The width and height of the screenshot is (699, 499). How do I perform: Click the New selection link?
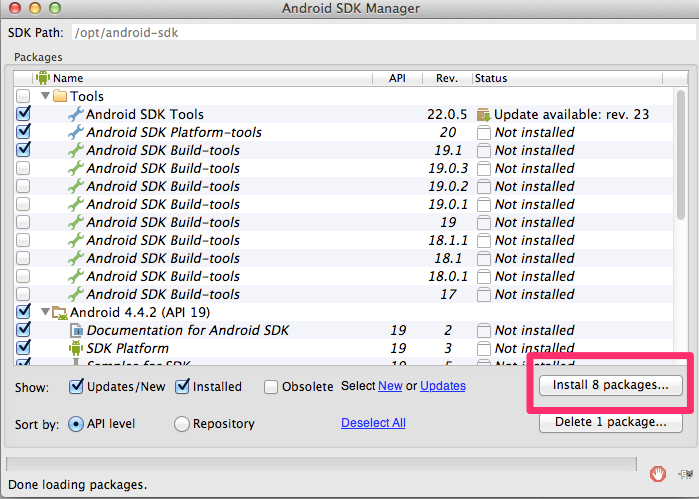390,386
